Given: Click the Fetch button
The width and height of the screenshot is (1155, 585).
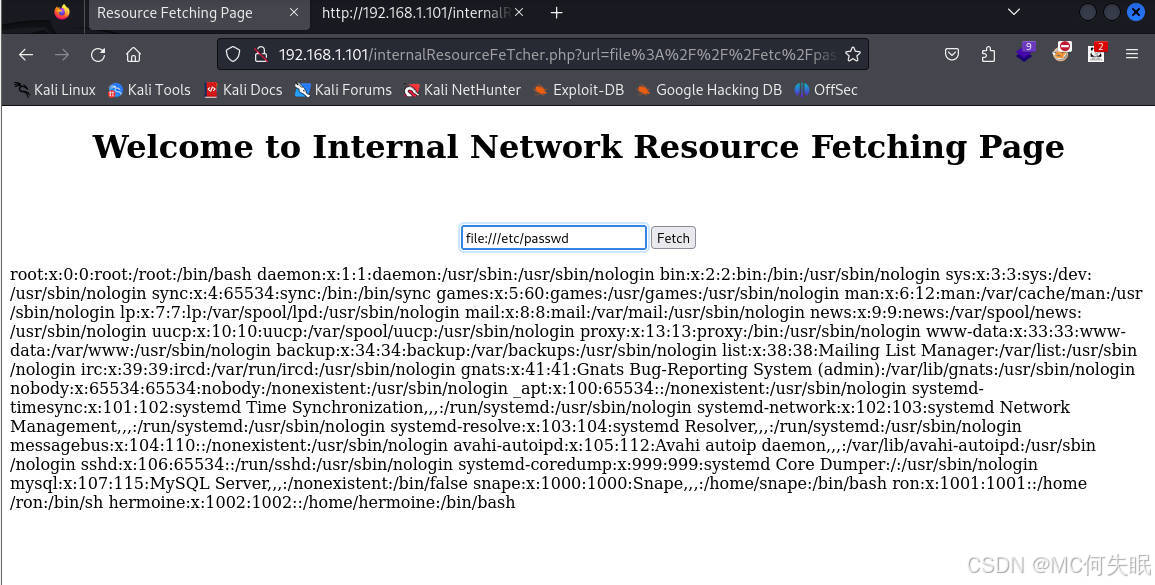Looking at the screenshot, I should [x=673, y=238].
